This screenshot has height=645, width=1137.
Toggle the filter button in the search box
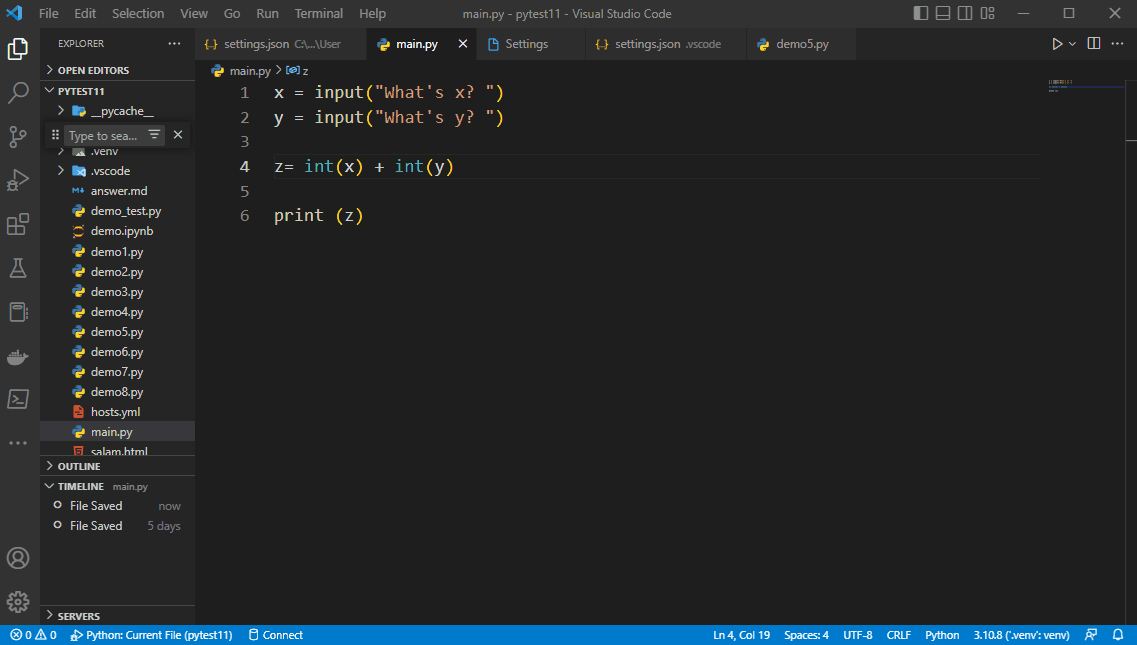coord(154,134)
